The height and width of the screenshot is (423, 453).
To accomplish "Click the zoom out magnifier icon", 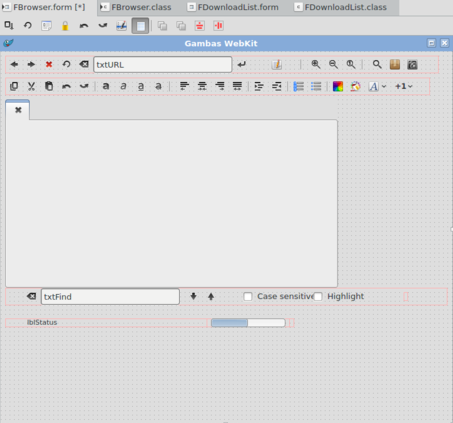I will tap(333, 64).
